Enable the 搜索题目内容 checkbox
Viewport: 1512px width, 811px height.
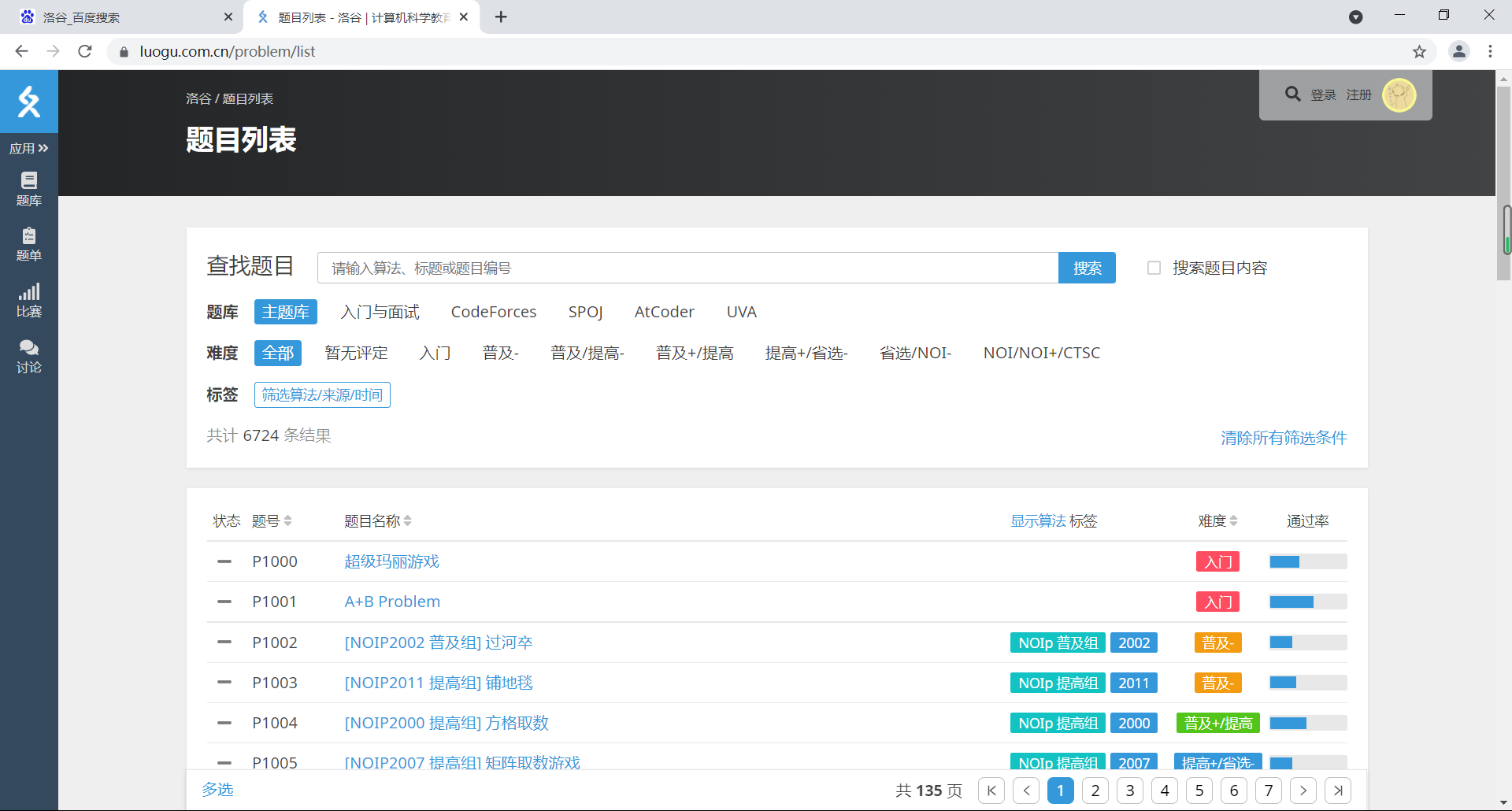(x=1154, y=268)
